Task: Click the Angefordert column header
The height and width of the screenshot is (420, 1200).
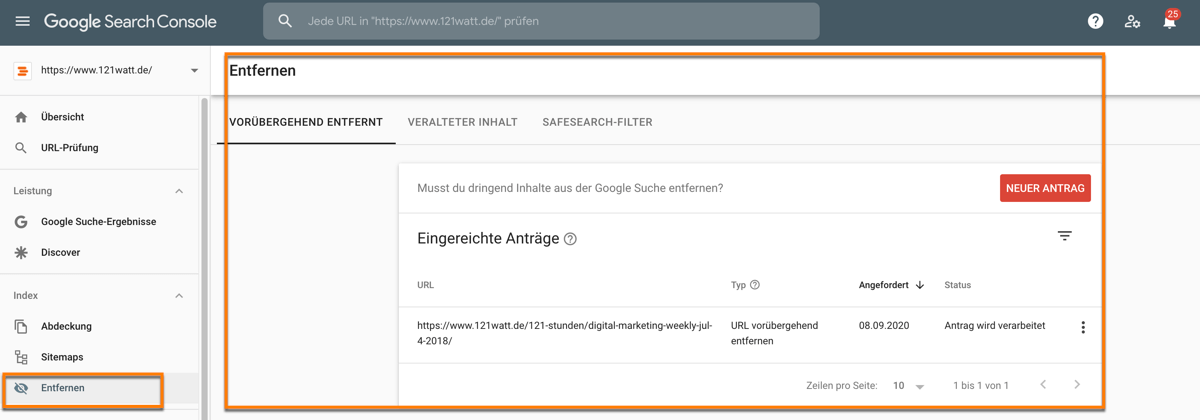Action: click(x=884, y=285)
